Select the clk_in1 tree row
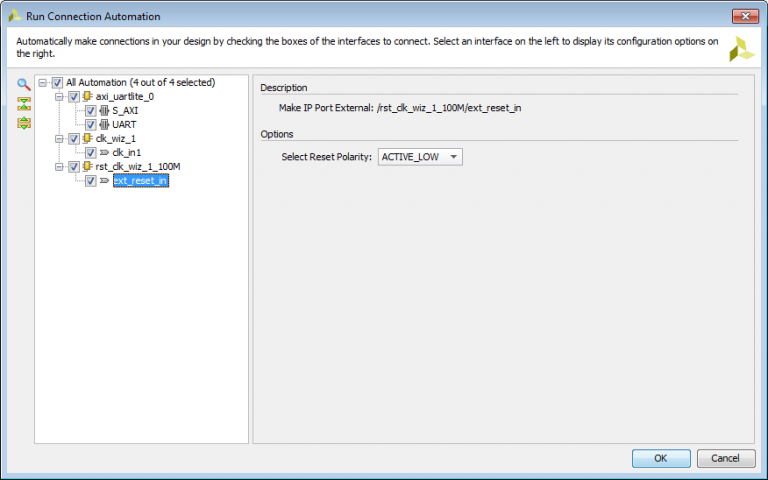Image resolution: width=768 pixels, height=480 pixels. (126, 153)
